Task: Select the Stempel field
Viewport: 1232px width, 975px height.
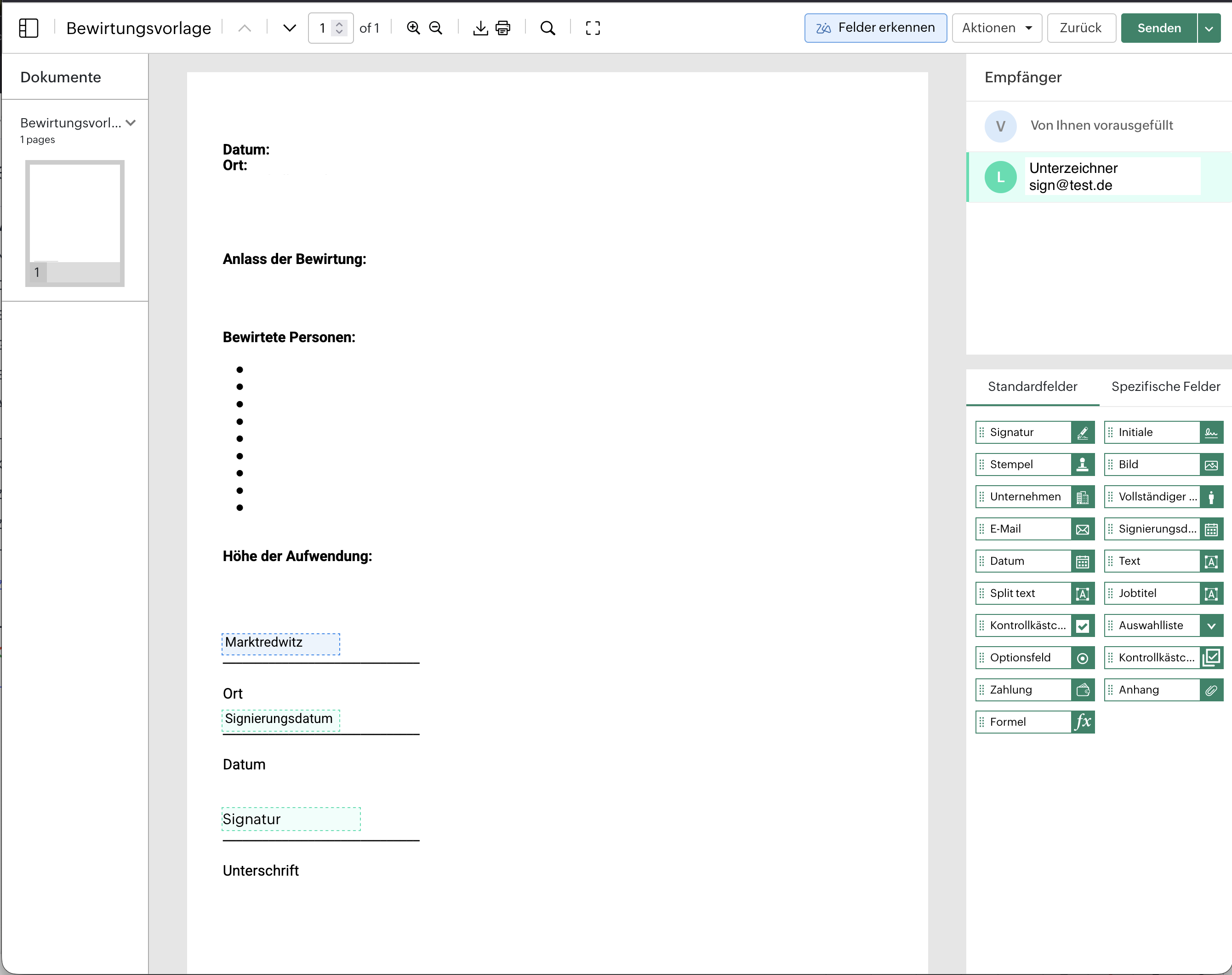Action: click(x=1035, y=465)
